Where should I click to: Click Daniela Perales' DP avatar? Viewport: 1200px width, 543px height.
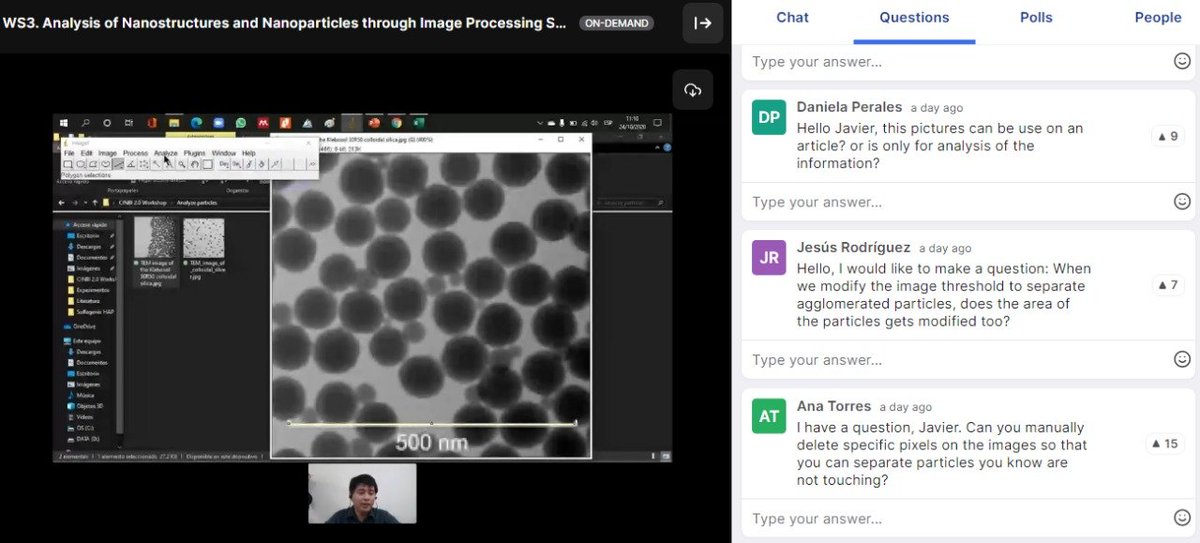(769, 117)
